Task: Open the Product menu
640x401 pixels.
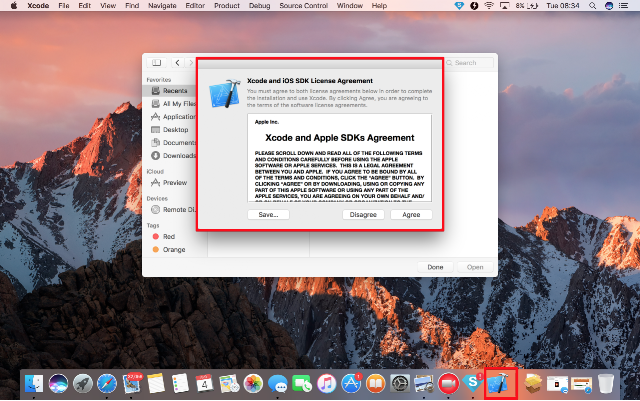Action: (227, 6)
